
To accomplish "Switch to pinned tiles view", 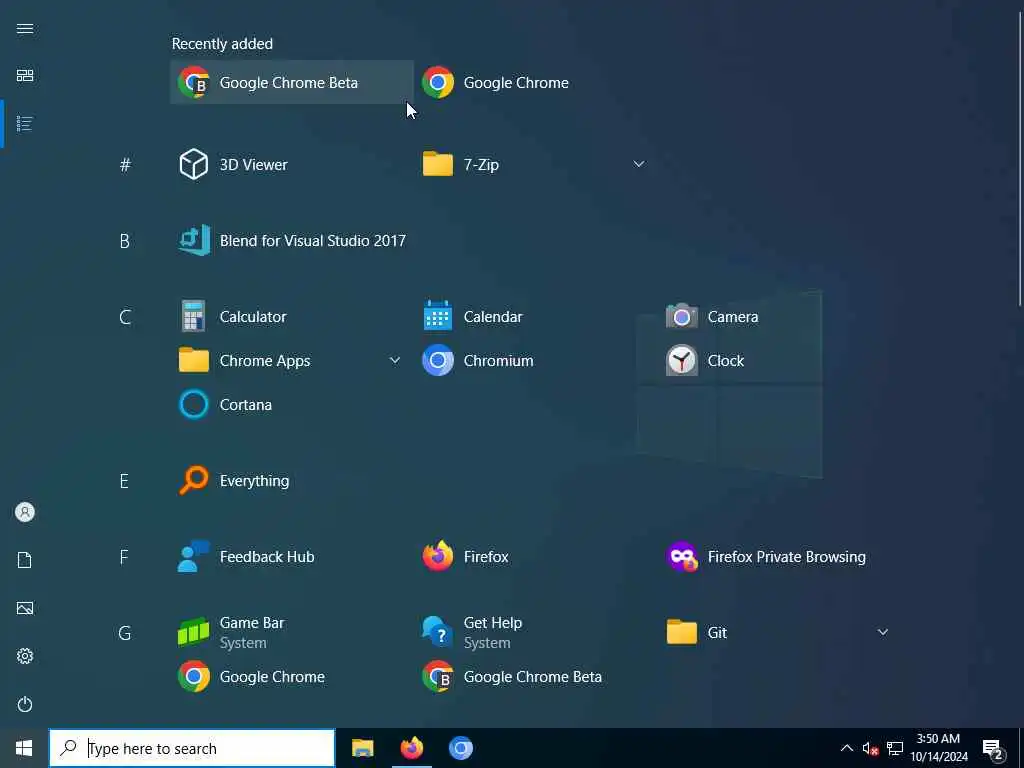I will pyautogui.click(x=25, y=76).
